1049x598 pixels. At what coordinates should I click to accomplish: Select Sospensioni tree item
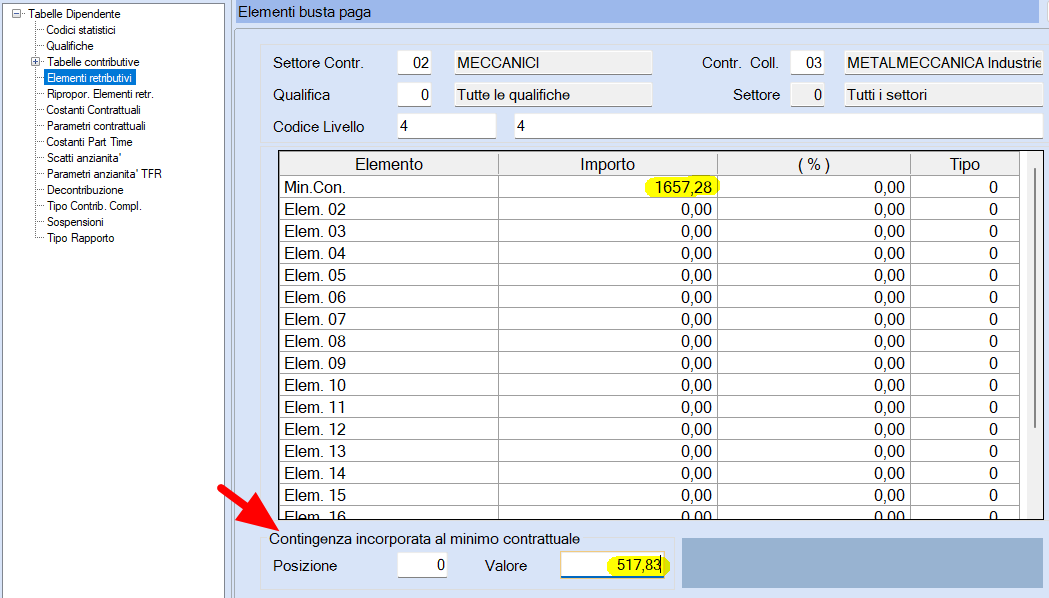click(x=76, y=223)
